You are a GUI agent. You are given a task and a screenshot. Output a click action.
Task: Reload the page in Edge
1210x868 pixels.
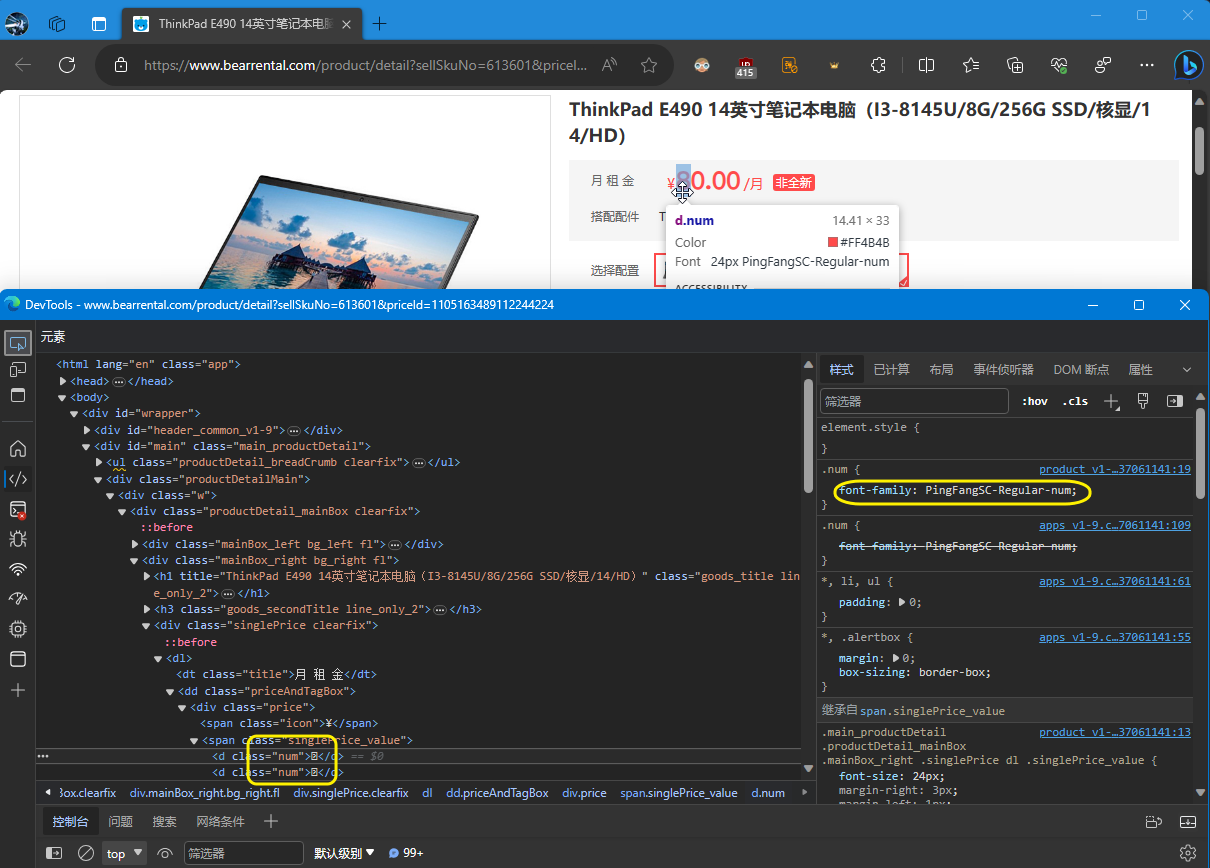point(67,65)
